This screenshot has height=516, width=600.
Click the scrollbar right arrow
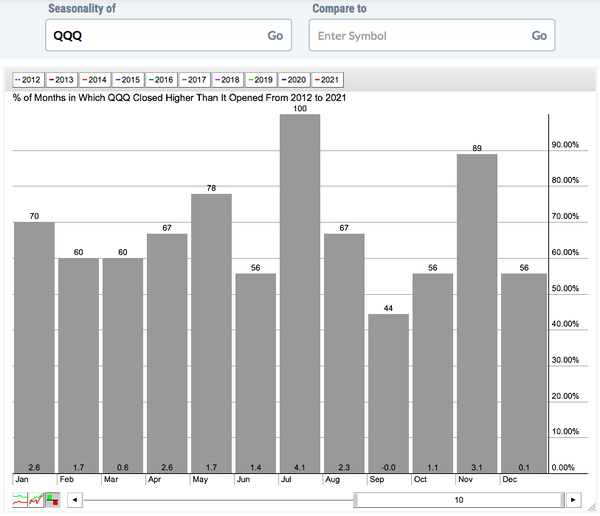572,499
